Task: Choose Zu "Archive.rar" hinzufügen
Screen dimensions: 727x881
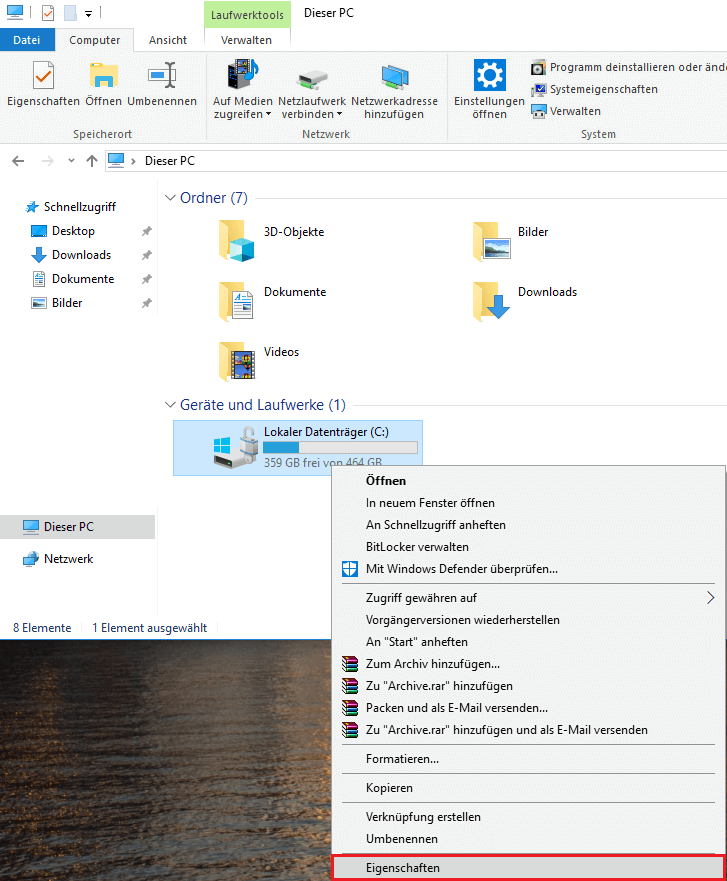Action: coord(528,685)
